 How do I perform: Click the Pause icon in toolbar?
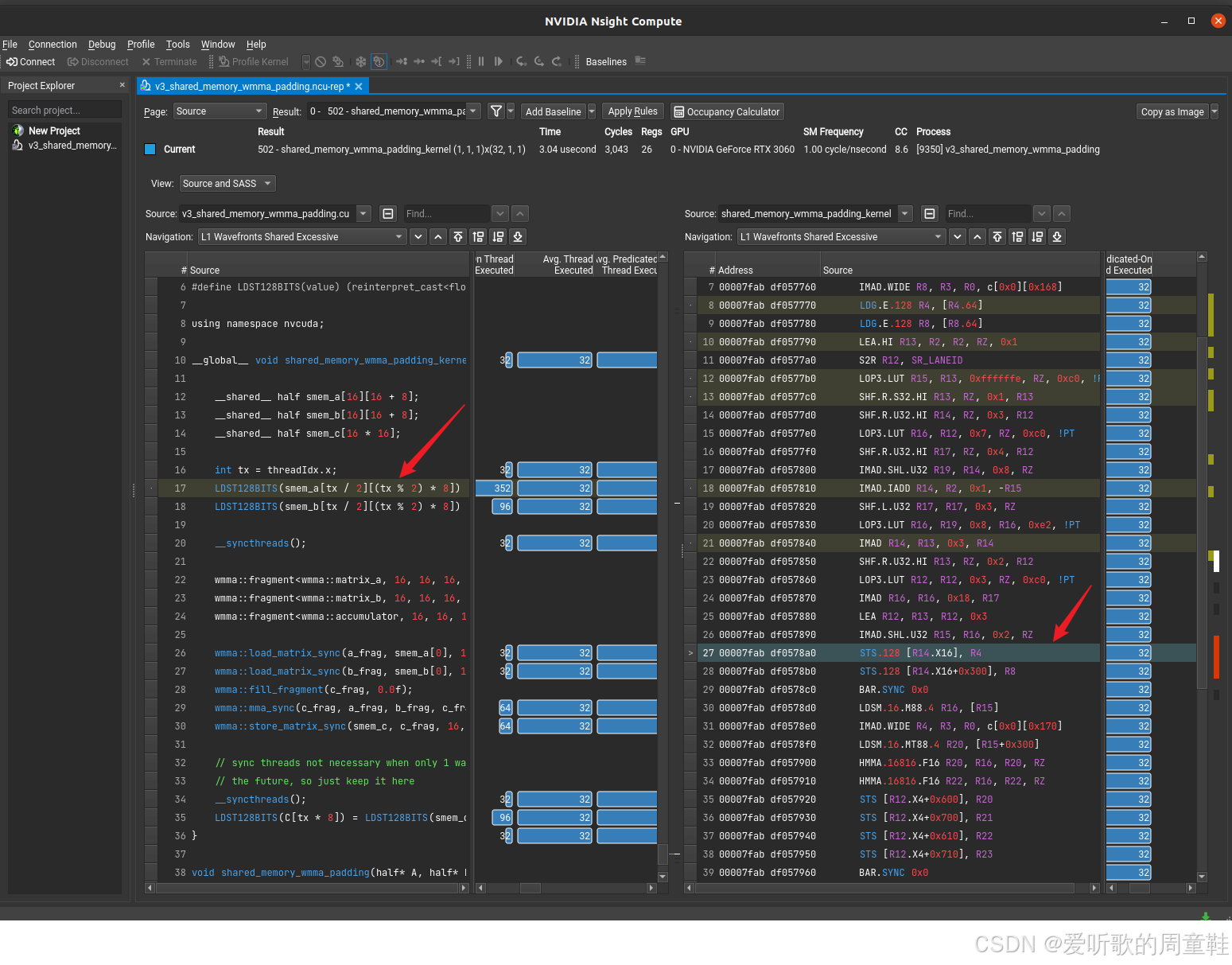pyautogui.click(x=481, y=61)
